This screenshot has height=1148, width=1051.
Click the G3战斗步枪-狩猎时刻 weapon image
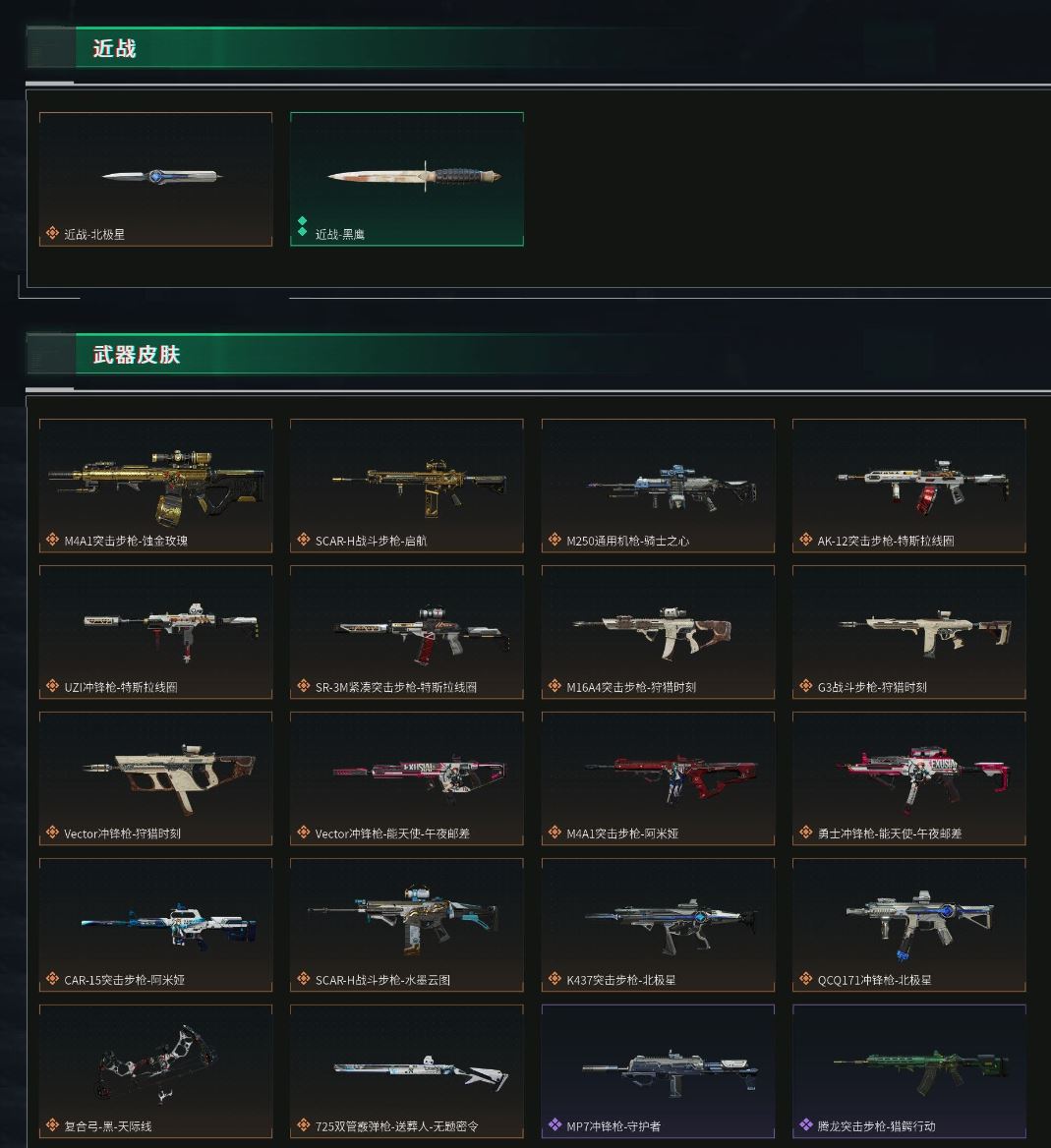[924, 632]
